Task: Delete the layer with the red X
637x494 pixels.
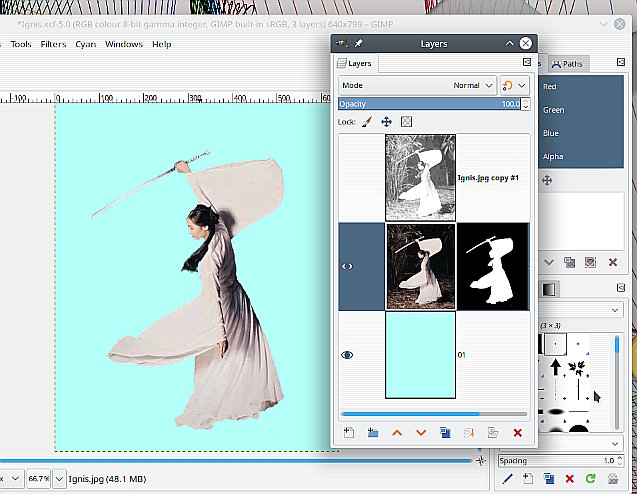Action: pos(517,432)
